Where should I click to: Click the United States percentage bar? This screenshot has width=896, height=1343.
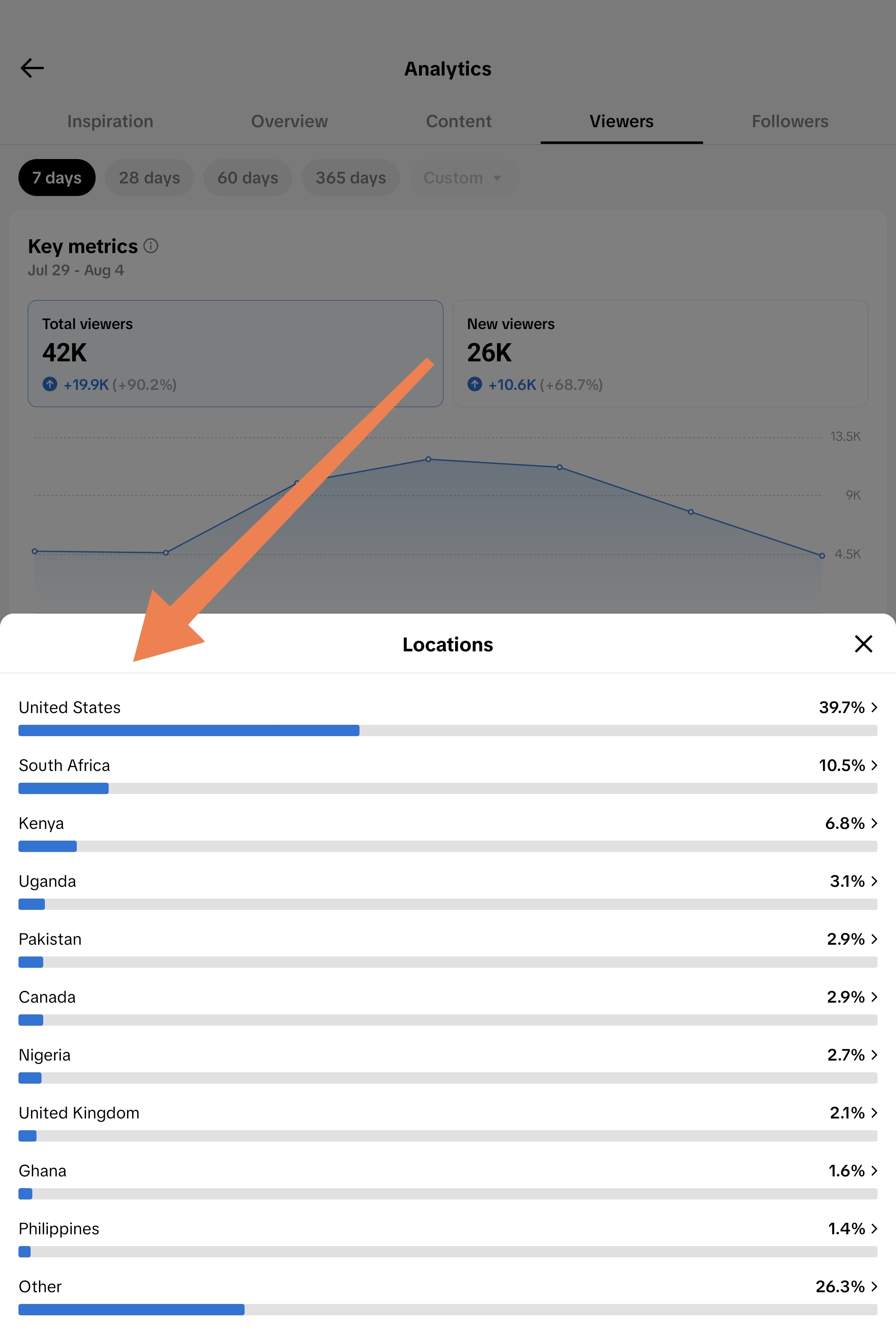pos(448,730)
